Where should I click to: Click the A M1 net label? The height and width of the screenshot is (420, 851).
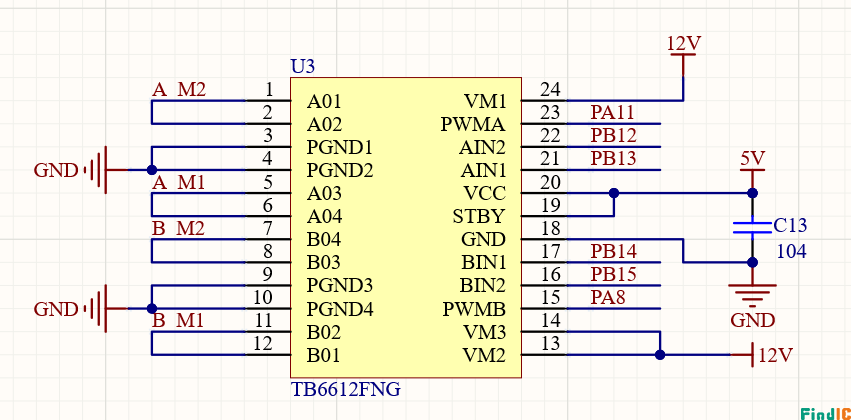pyautogui.click(x=179, y=183)
